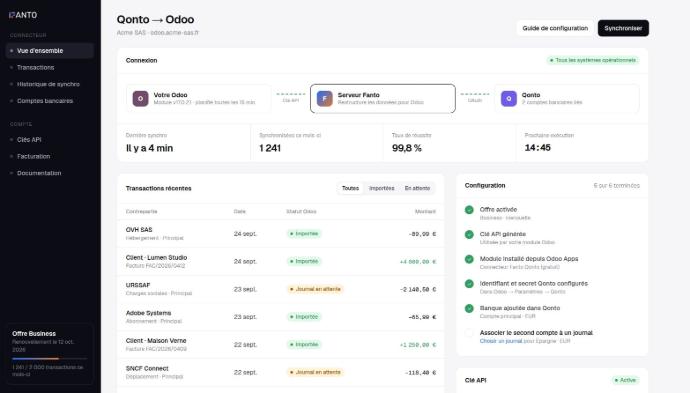Click the -2 140,50 € amount
Screen dimensions: 690x393
418,290
